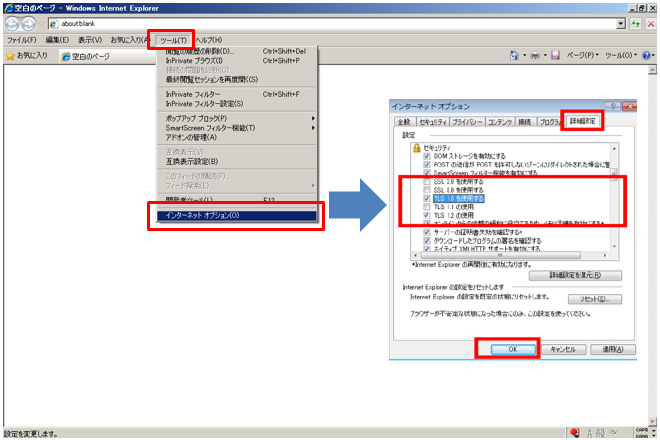The width and height of the screenshot is (660, 440).
Task: Expand the SmartScreen フィルター機能(T) submenu
Action: [237, 128]
